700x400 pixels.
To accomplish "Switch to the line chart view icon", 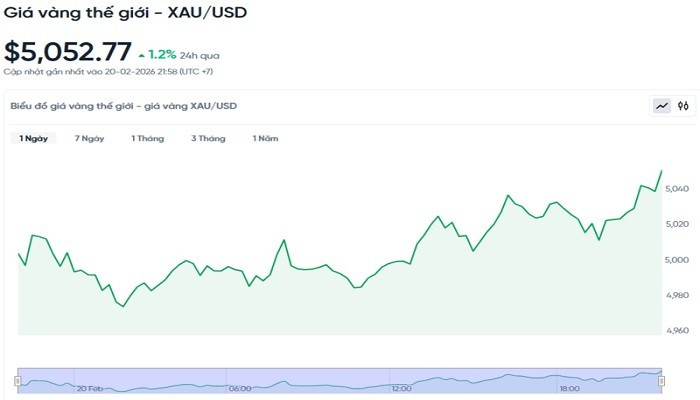I will [662, 105].
